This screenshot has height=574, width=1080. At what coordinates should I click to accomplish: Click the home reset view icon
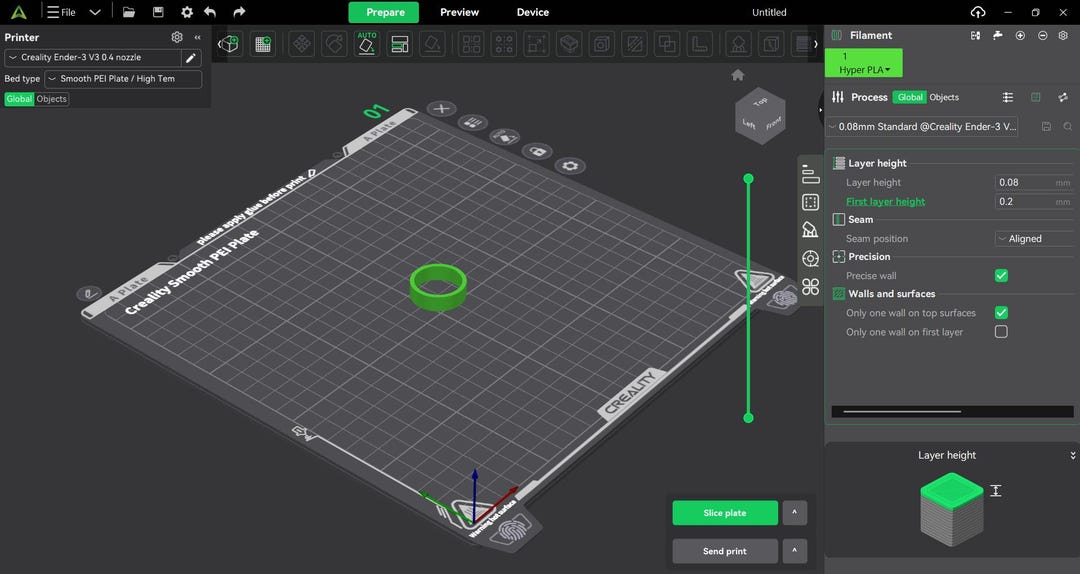[x=738, y=75]
